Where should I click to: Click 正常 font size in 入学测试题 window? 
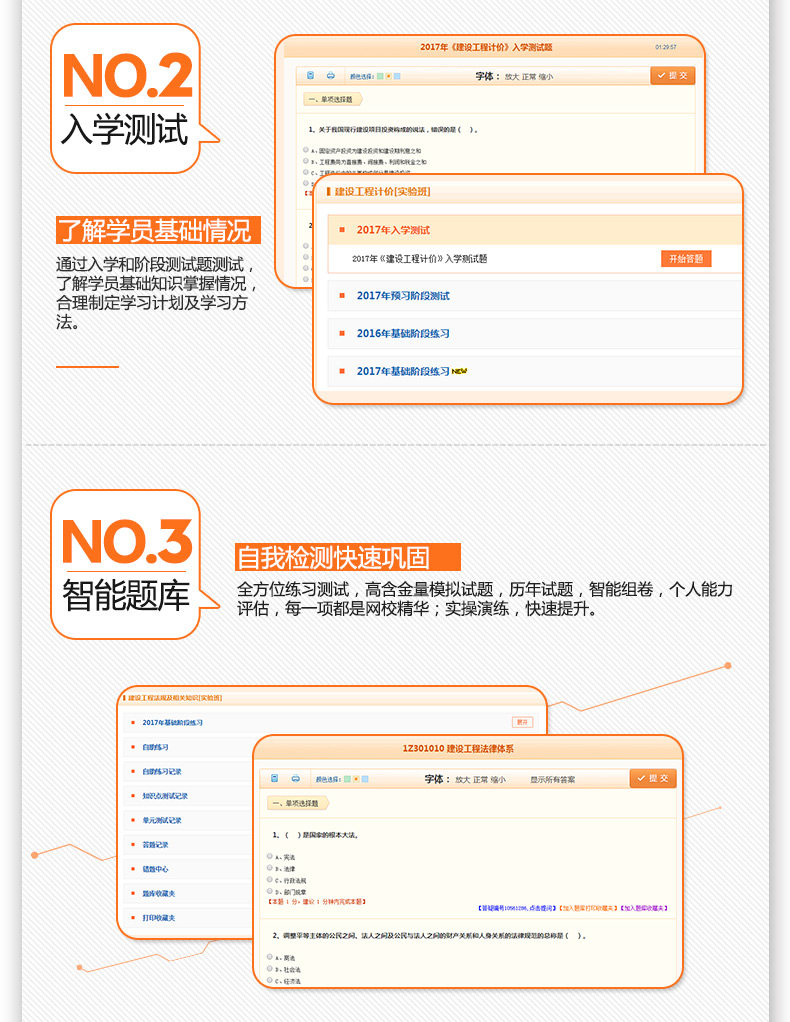tap(528, 77)
